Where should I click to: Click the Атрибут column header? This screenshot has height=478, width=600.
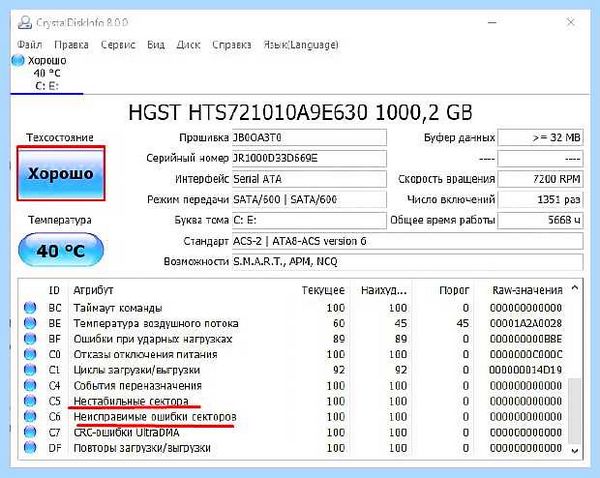pyautogui.click(x=93, y=290)
